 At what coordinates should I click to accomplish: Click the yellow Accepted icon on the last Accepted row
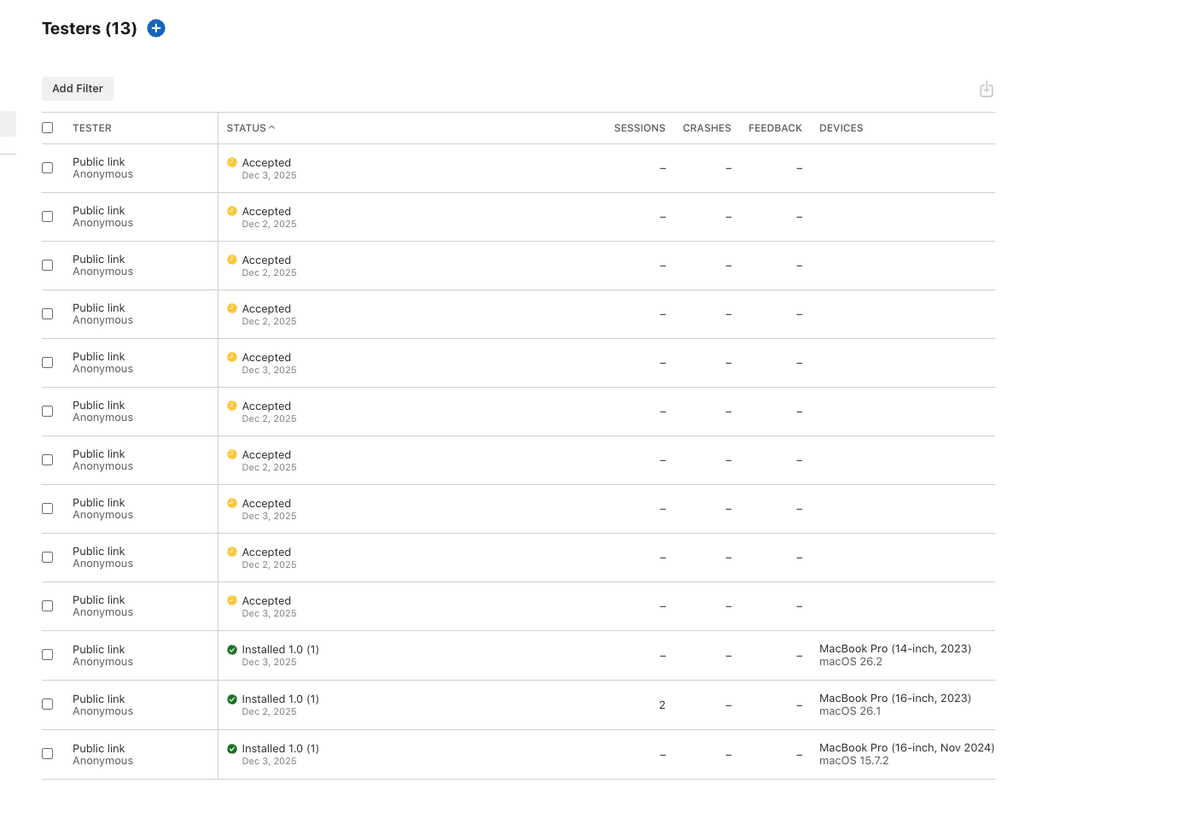232,600
